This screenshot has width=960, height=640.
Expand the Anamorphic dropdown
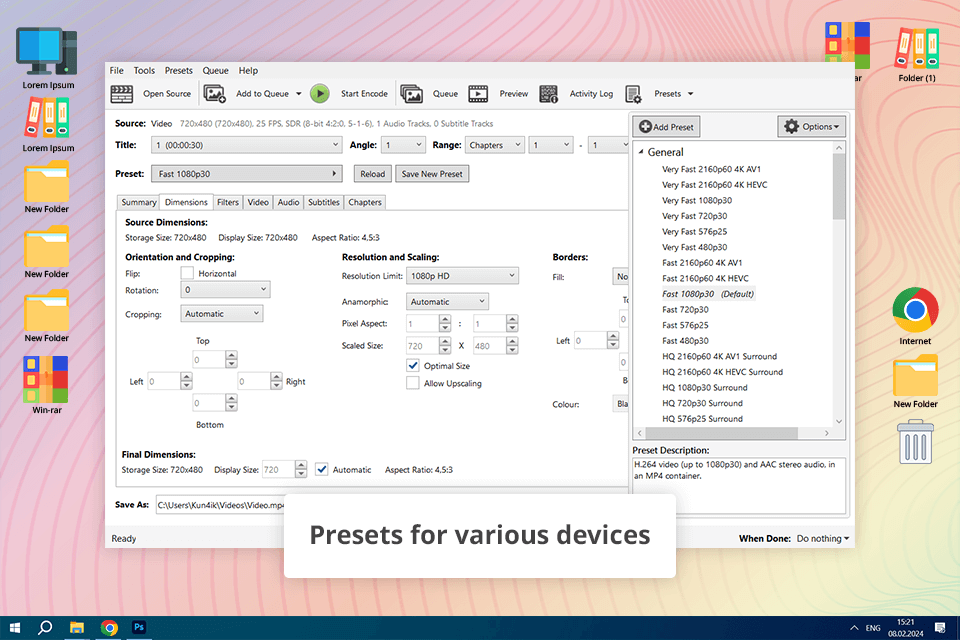tap(447, 301)
